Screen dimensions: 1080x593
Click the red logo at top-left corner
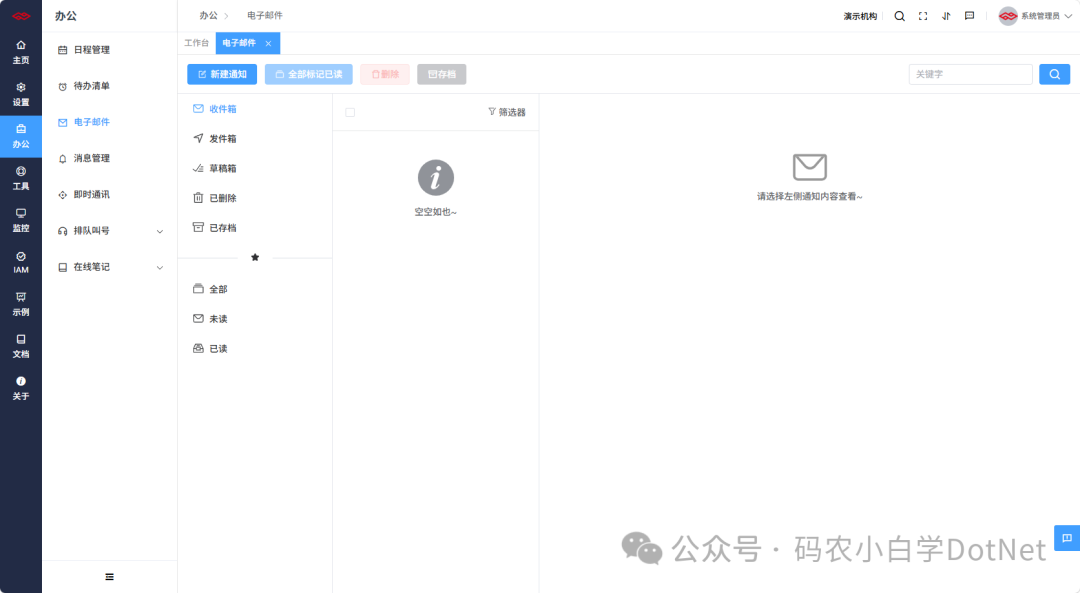pos(21,16)
